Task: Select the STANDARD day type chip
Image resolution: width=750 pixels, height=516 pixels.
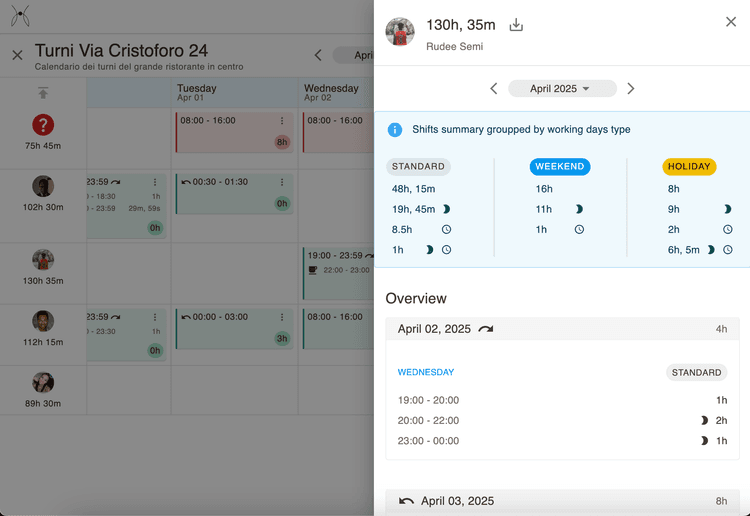Action: click(x=420, y=167)
